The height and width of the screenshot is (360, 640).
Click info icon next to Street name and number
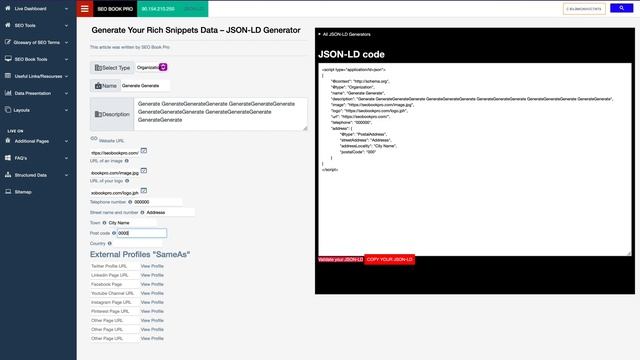point(142,213)
